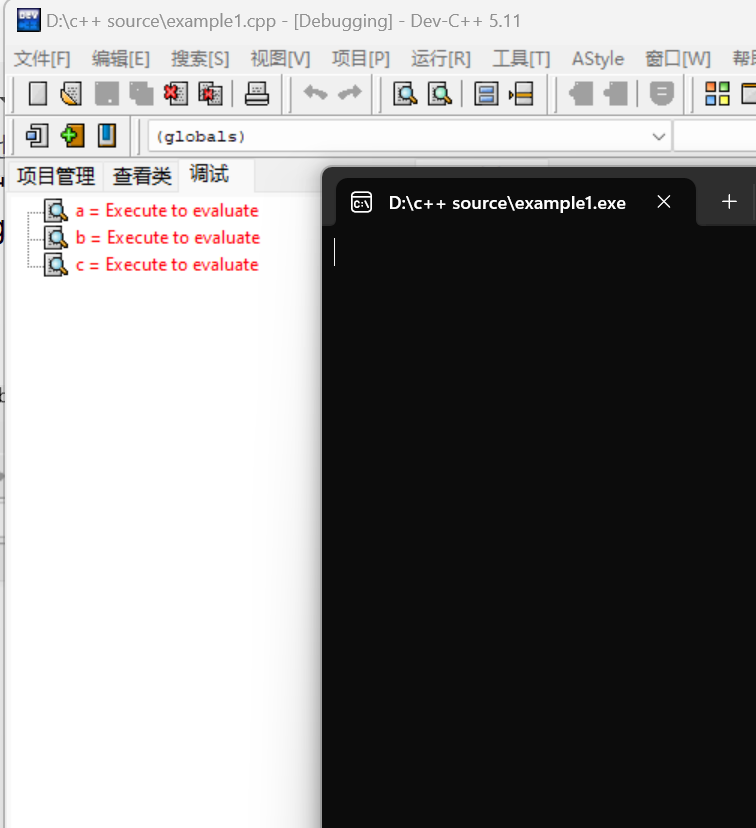Viewport: 756px width, 828px height.
Task: Click the watch icon beside variable a
Action: tap(55, 210)
